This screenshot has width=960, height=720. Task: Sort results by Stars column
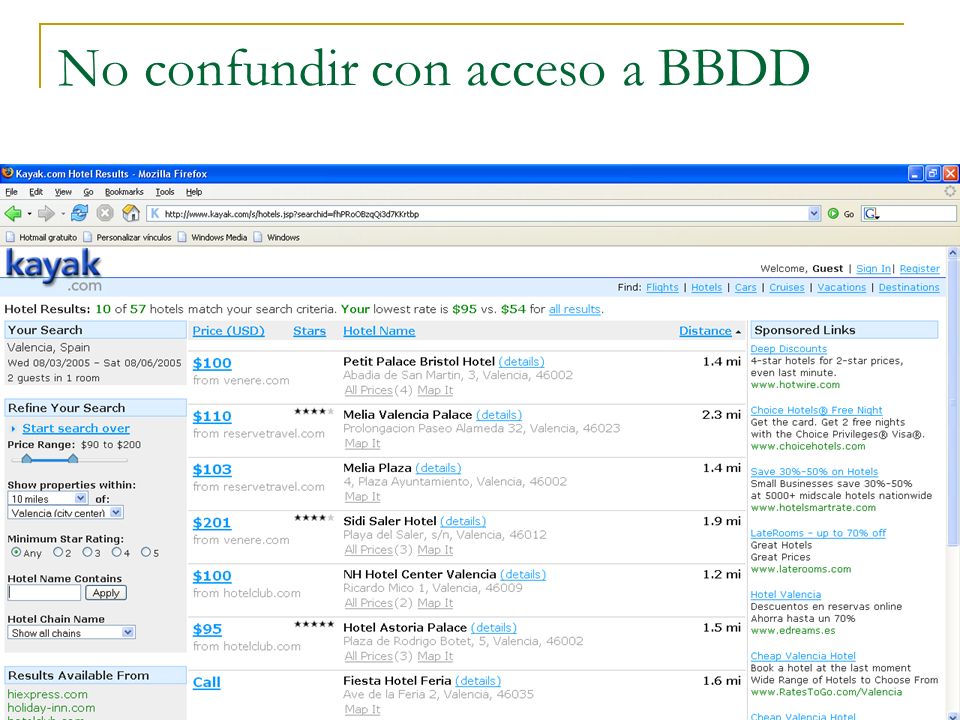309,331
